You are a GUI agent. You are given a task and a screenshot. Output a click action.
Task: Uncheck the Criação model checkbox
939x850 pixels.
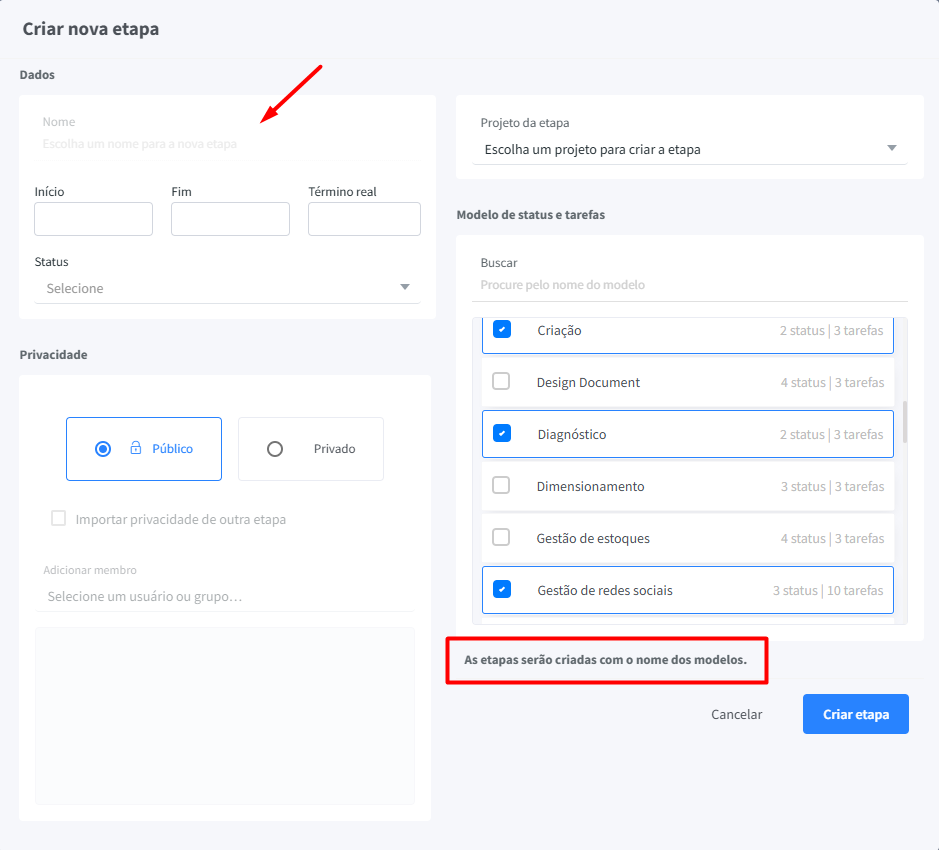502,329
